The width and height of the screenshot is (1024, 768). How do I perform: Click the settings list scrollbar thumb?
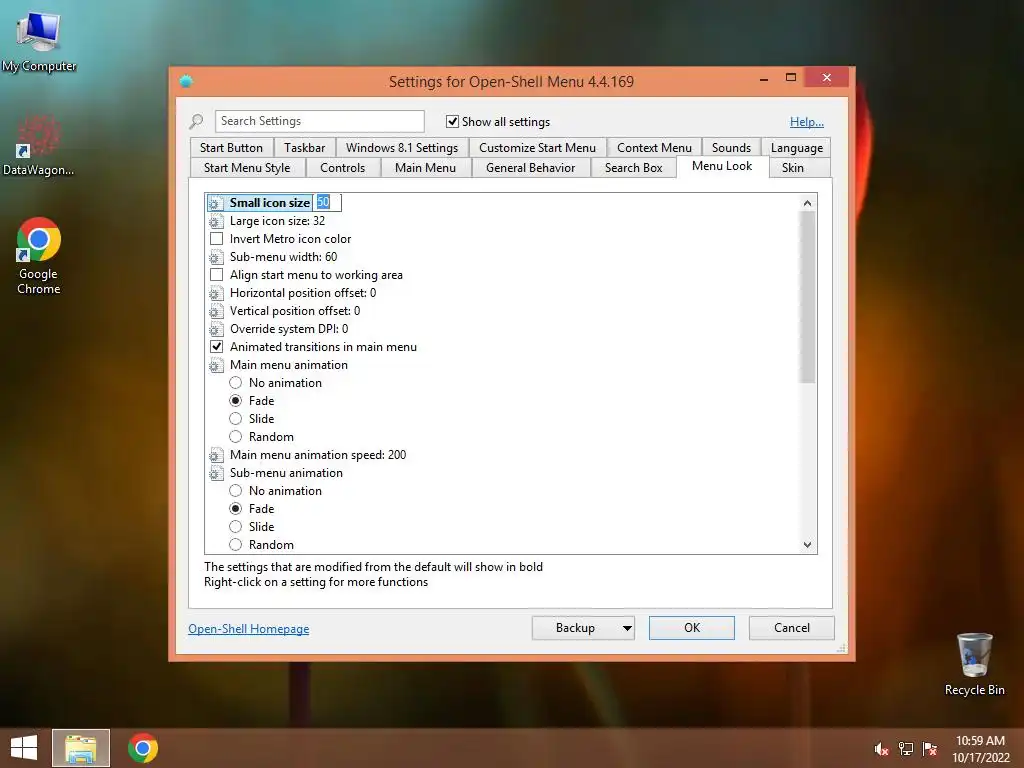pyautogui.click(x=808, y=297)
